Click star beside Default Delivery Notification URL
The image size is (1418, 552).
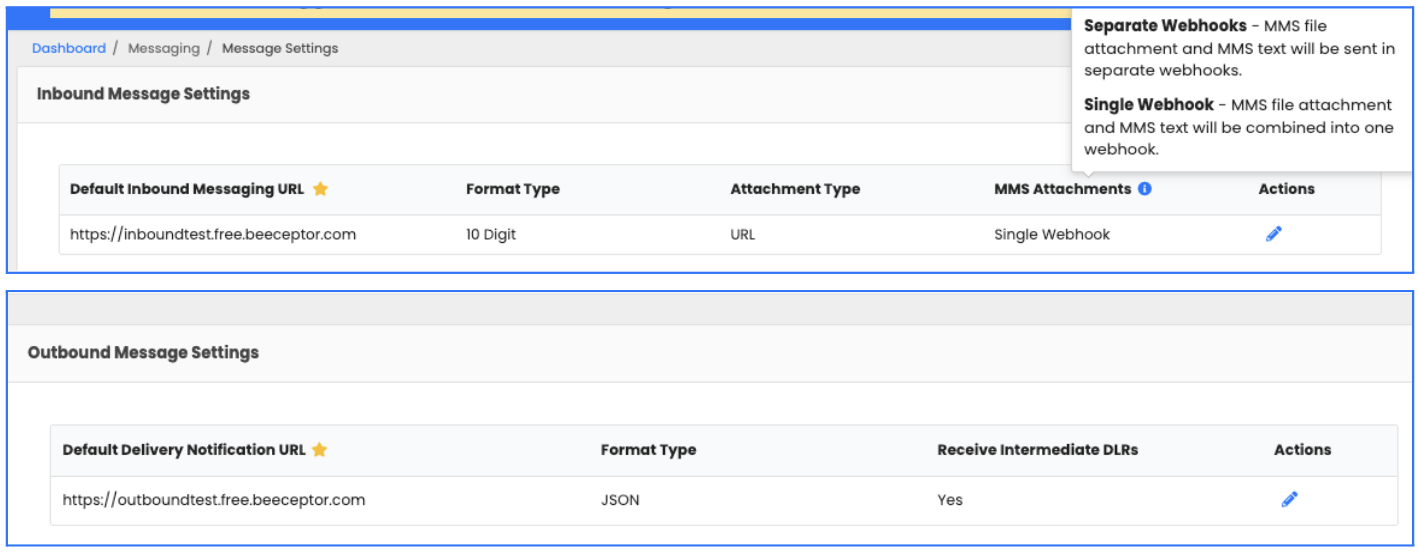[x=319, y=450]
